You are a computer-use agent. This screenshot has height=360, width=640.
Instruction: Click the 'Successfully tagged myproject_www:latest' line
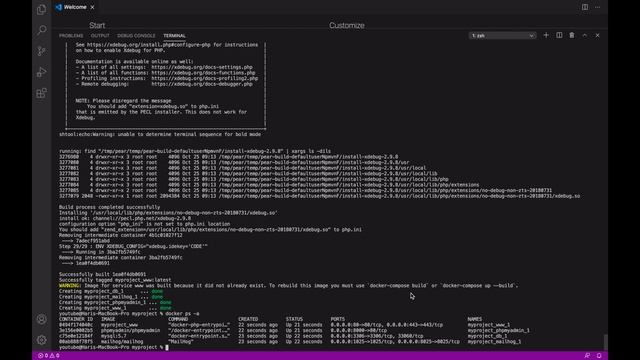pos(115,280)
